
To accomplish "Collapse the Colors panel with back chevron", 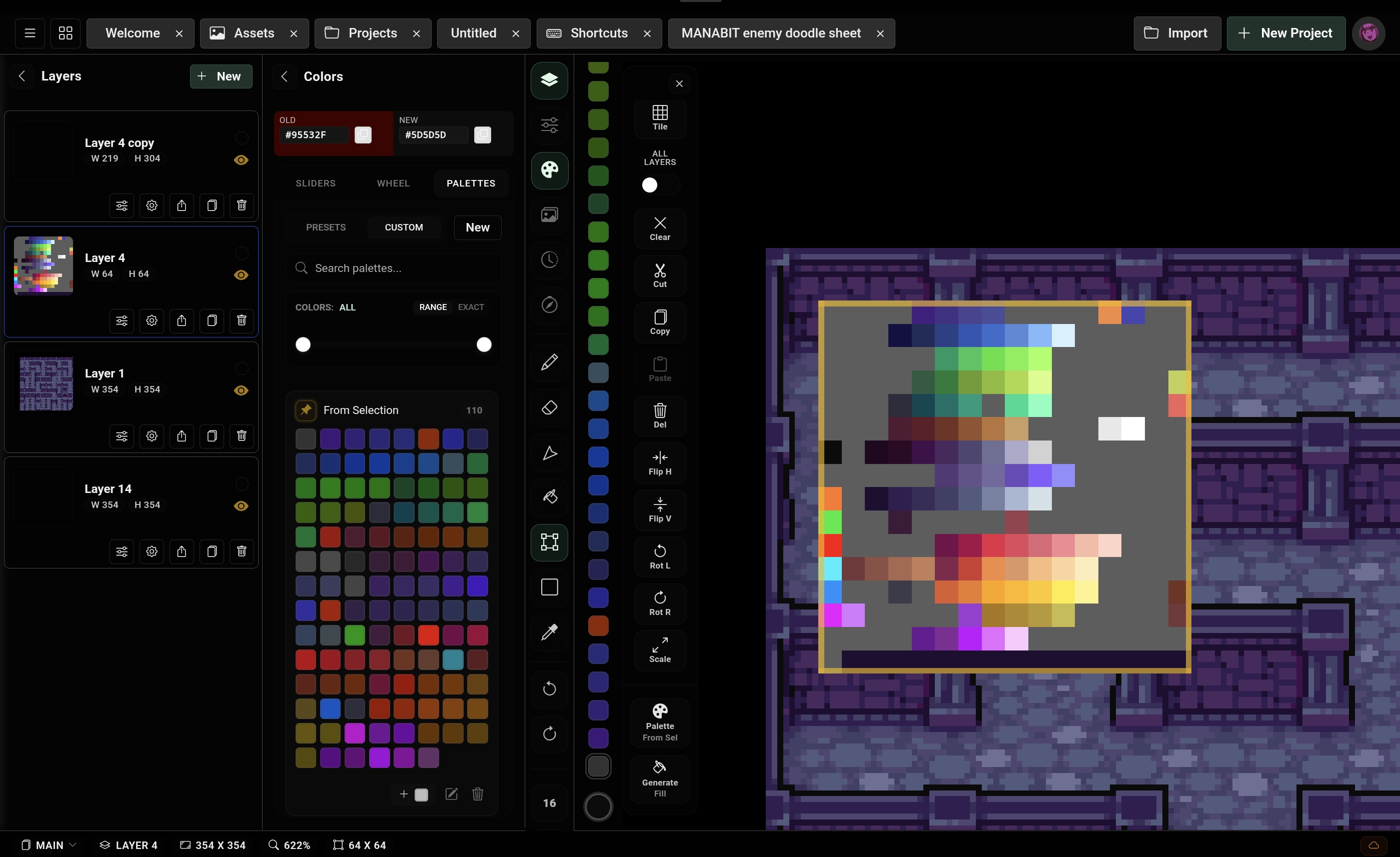I will pyautogui.click(x=285, y=76).
